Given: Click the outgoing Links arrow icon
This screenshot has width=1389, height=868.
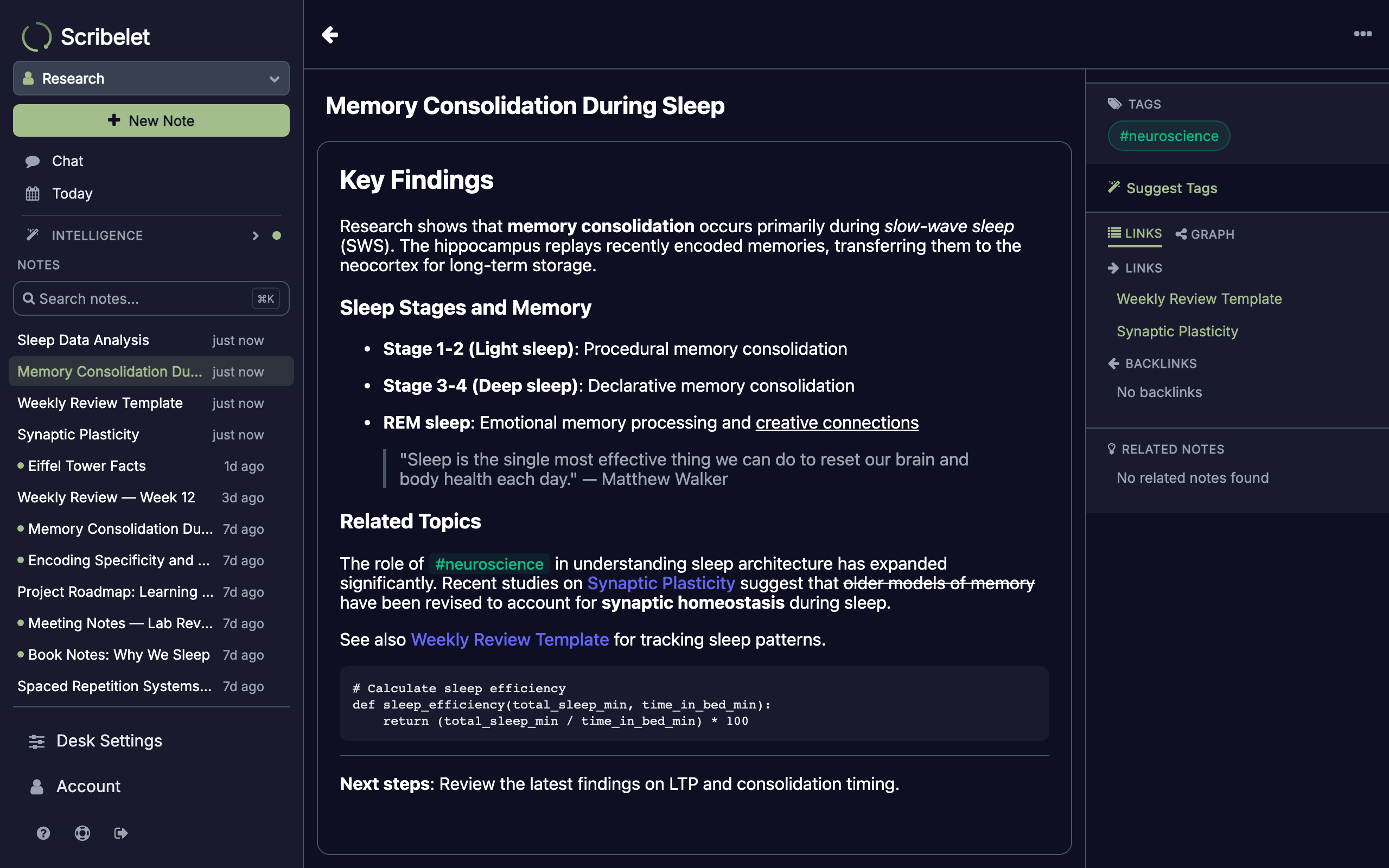Looking at the screenshot, I should 1113,268.
